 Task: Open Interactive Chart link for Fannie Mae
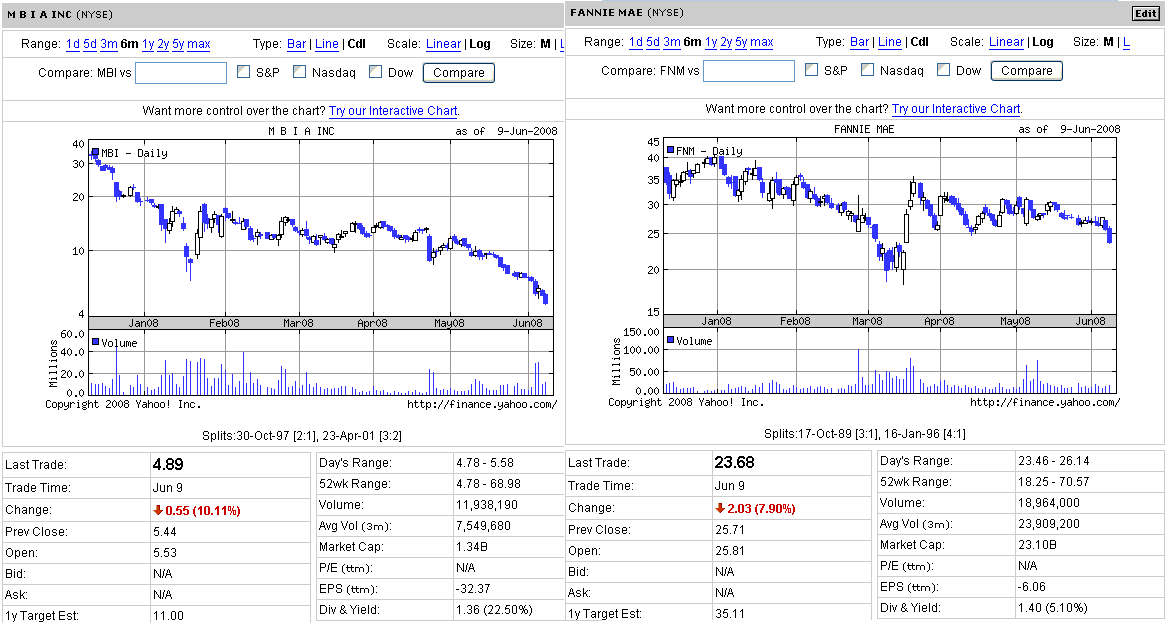click(x=956, y=109)
